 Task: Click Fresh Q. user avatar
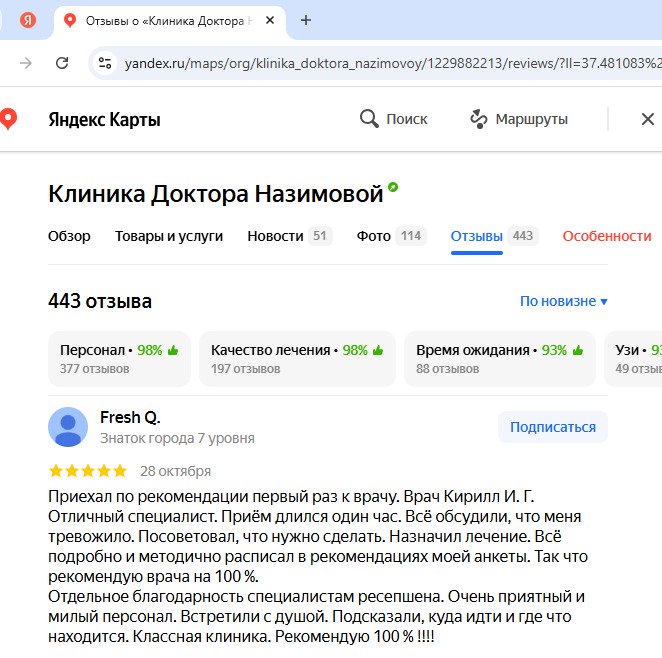point(67,427)
